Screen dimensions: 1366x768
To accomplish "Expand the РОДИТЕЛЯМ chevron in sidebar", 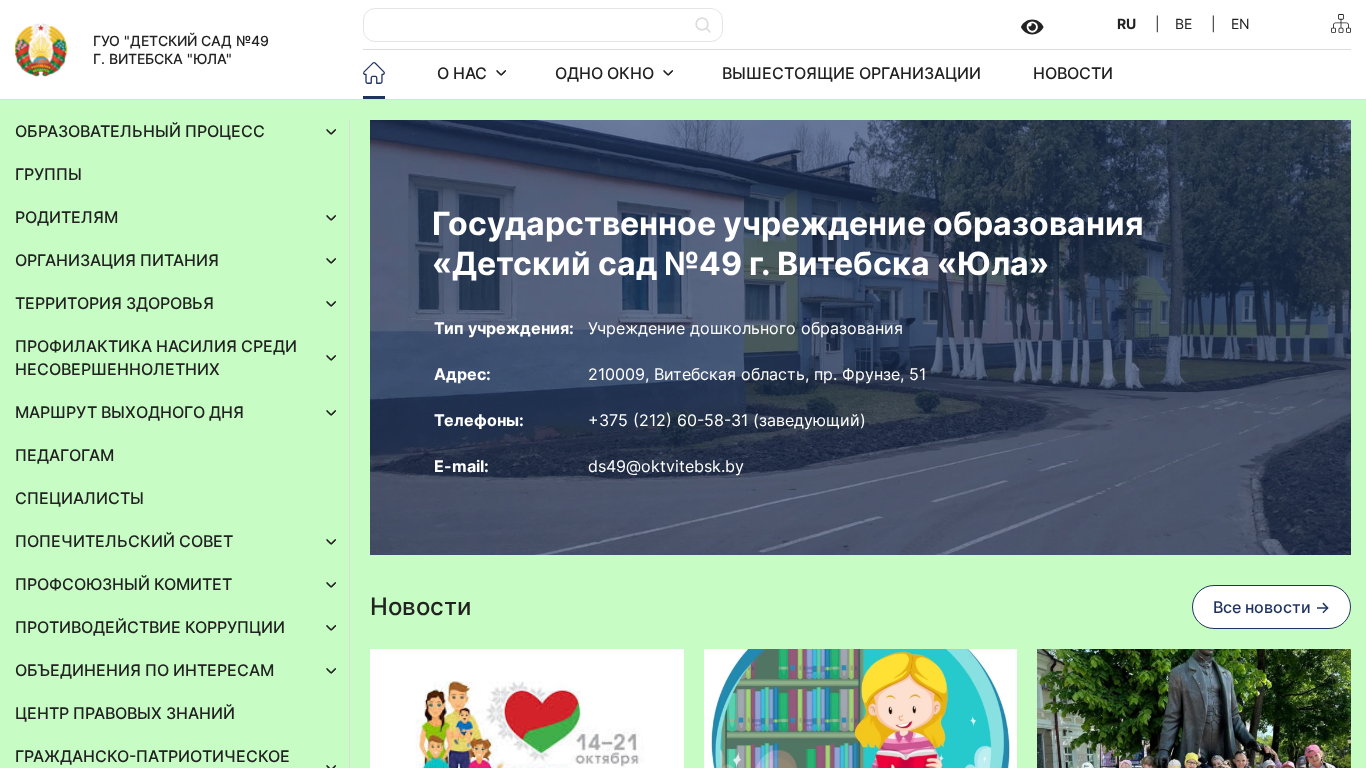I will pos(331,218).
